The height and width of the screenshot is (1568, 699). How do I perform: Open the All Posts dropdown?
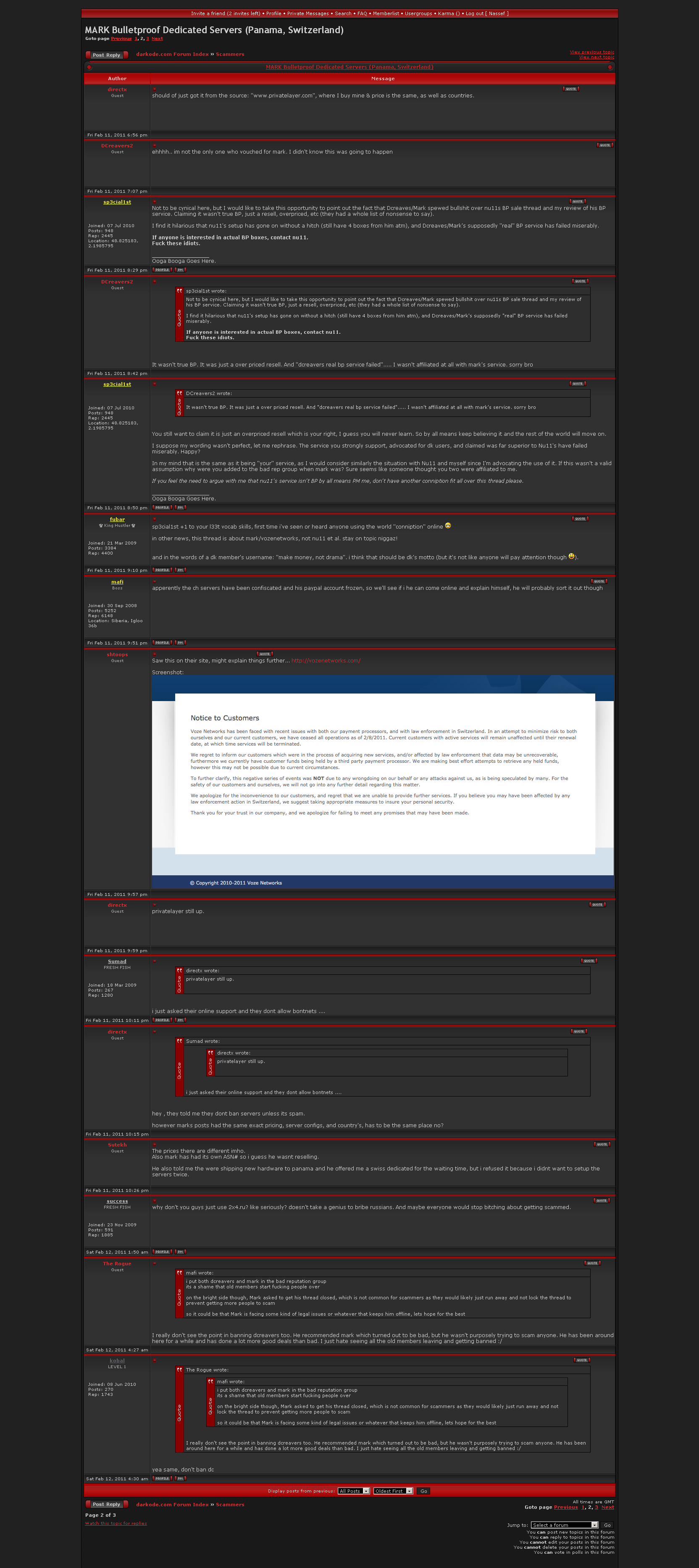(x=354, y=1491)
